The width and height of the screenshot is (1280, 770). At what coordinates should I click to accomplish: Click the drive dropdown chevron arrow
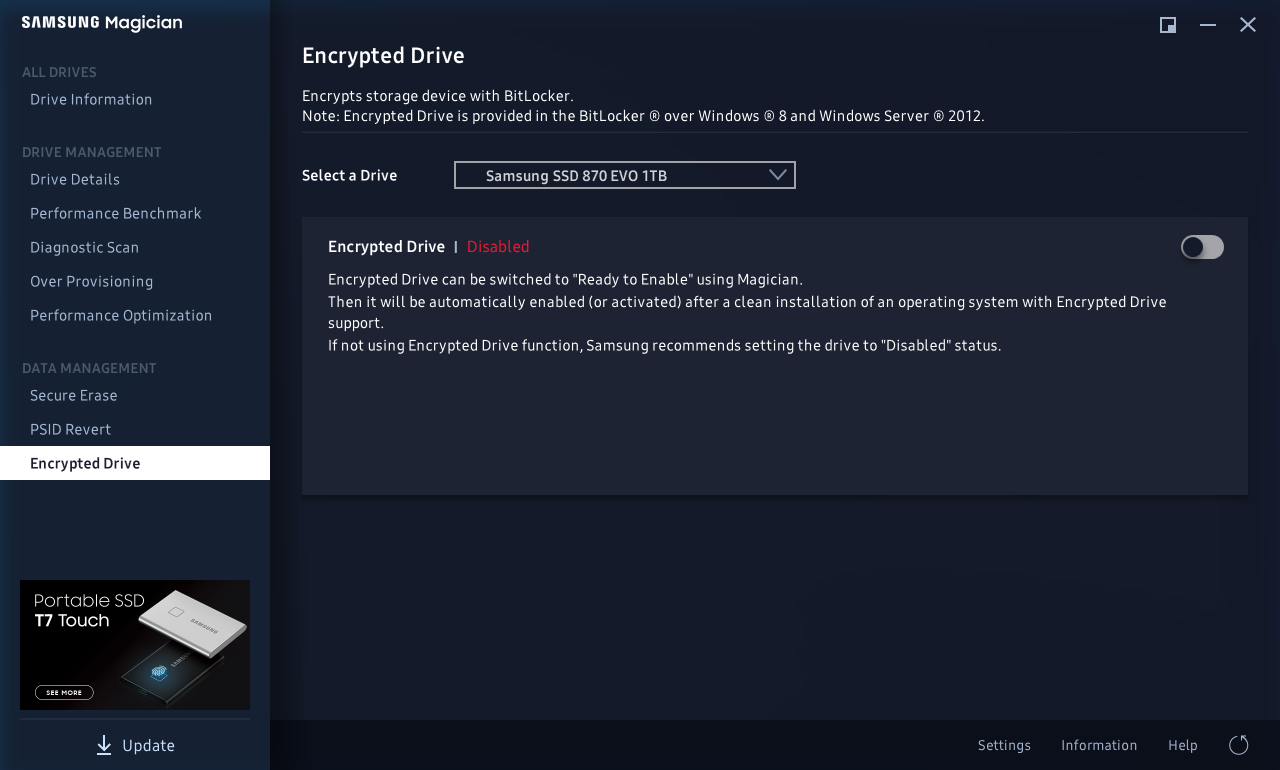pyautogui.click(x=778, y=175)
